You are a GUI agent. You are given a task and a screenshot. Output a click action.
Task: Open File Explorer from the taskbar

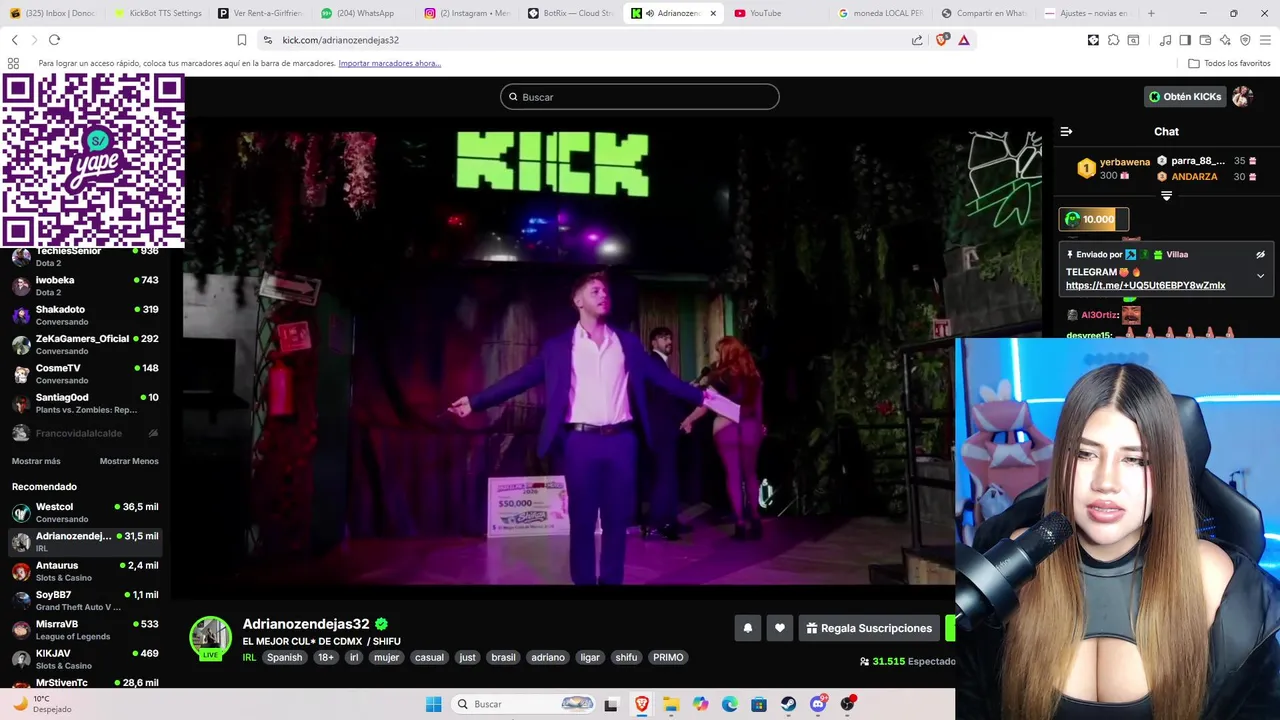tap(670, 704)
